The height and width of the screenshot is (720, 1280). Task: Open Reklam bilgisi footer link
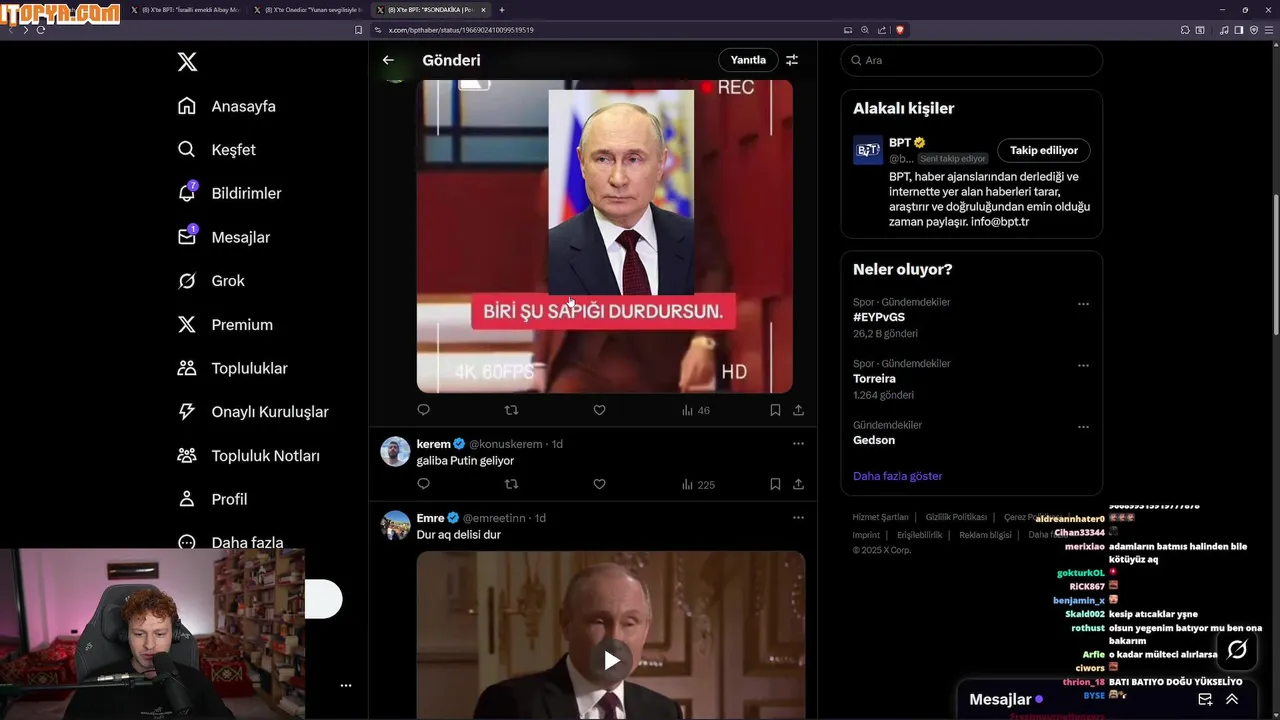(x=985, y=535)
